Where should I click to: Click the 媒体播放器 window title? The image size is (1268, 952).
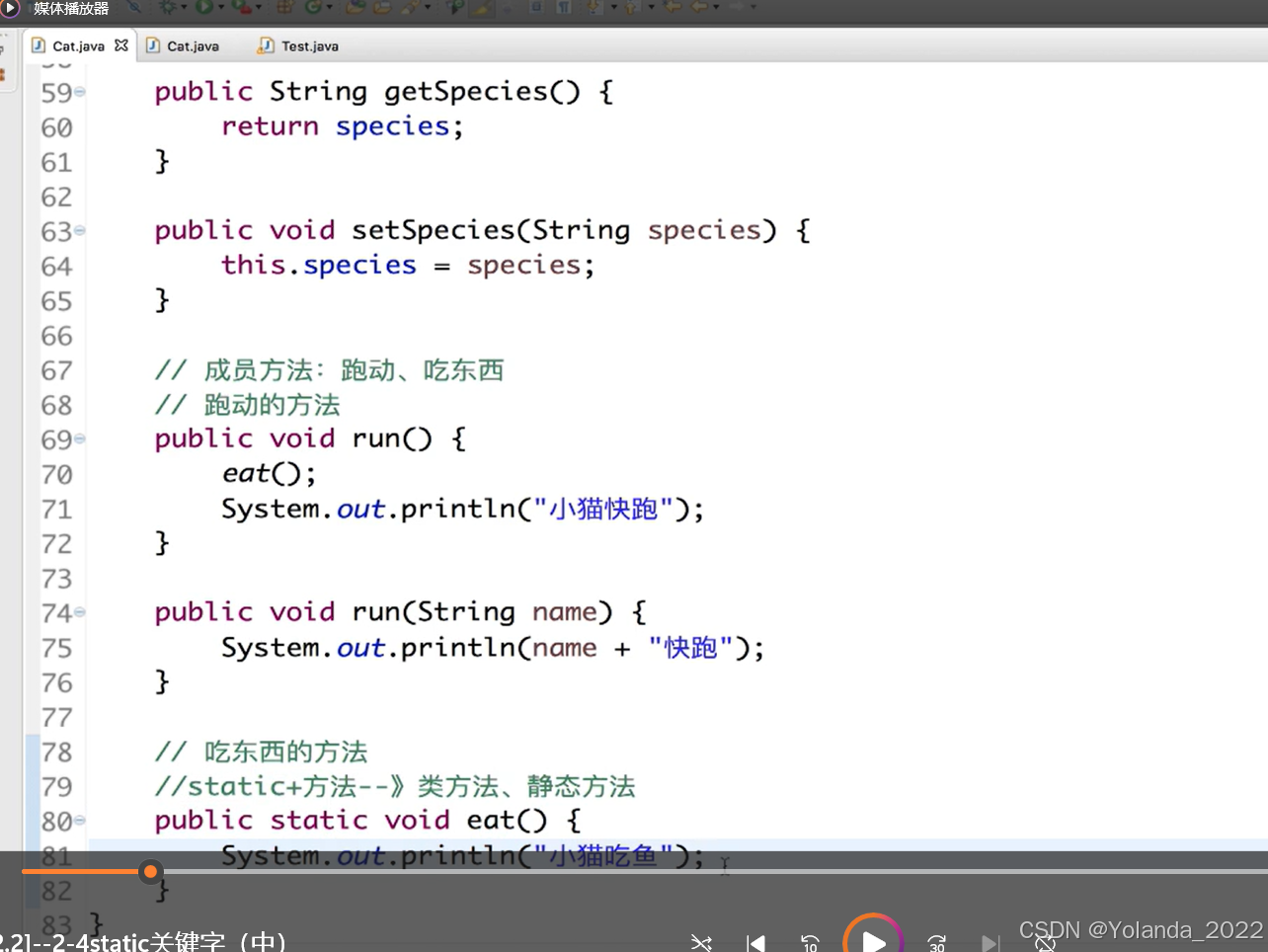point(71,8)
